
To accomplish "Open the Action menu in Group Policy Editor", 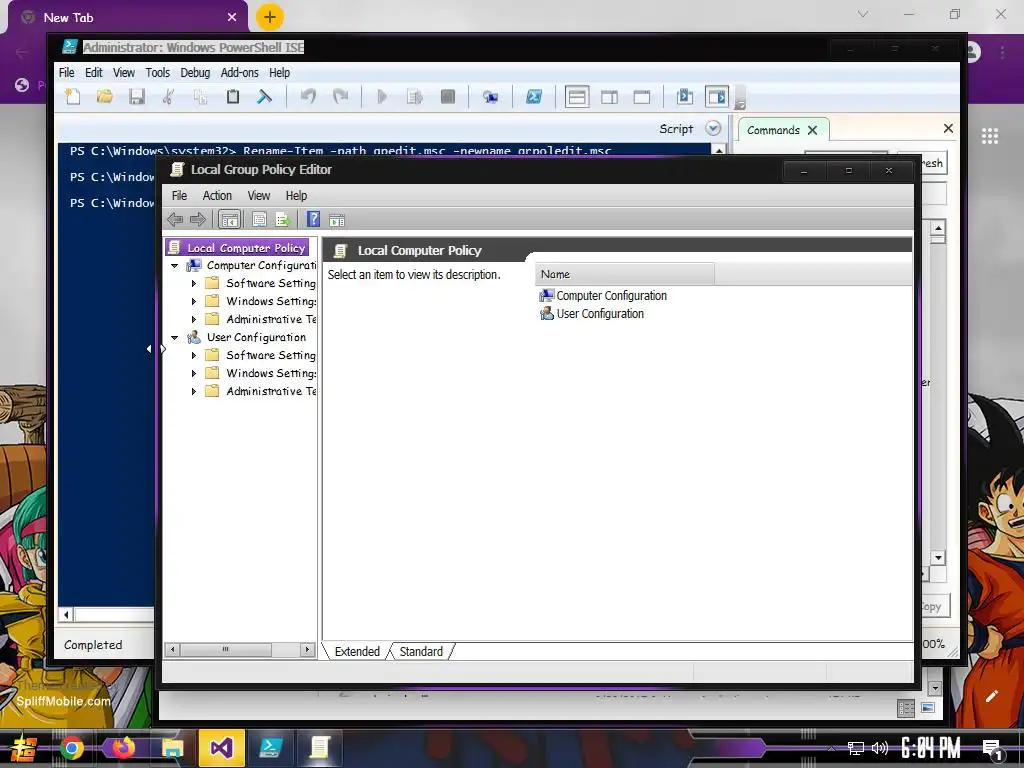I will pos(217,195).
